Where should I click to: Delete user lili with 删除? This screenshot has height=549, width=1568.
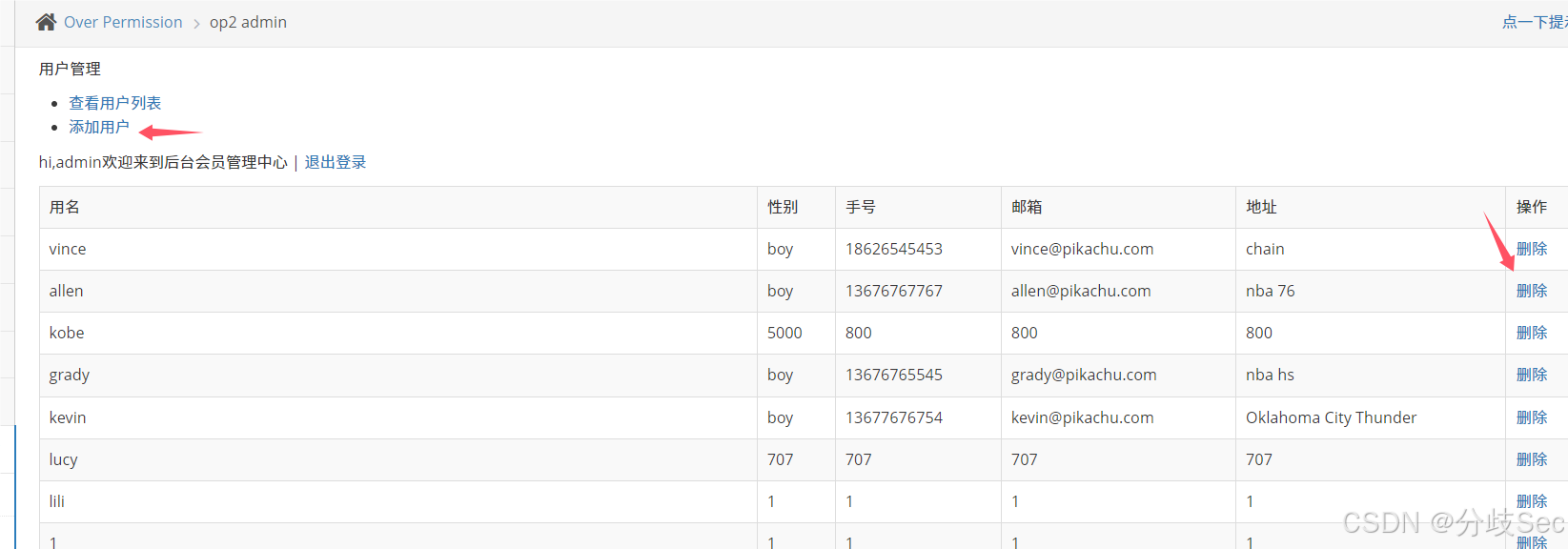(1532, 501)
